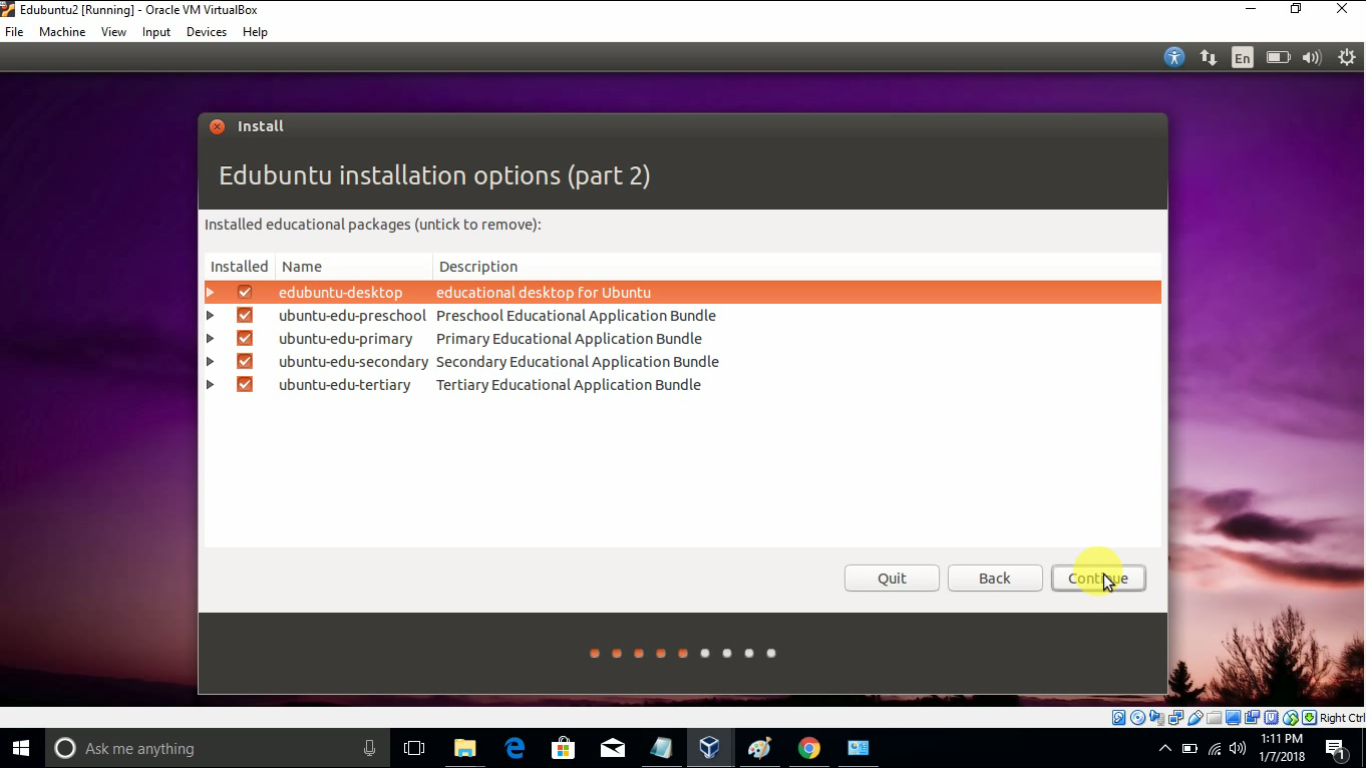Expand the ubuntu-edu-tertiary package row
Viewport: 1366px width, 768px height.
(x=210, y=384)
